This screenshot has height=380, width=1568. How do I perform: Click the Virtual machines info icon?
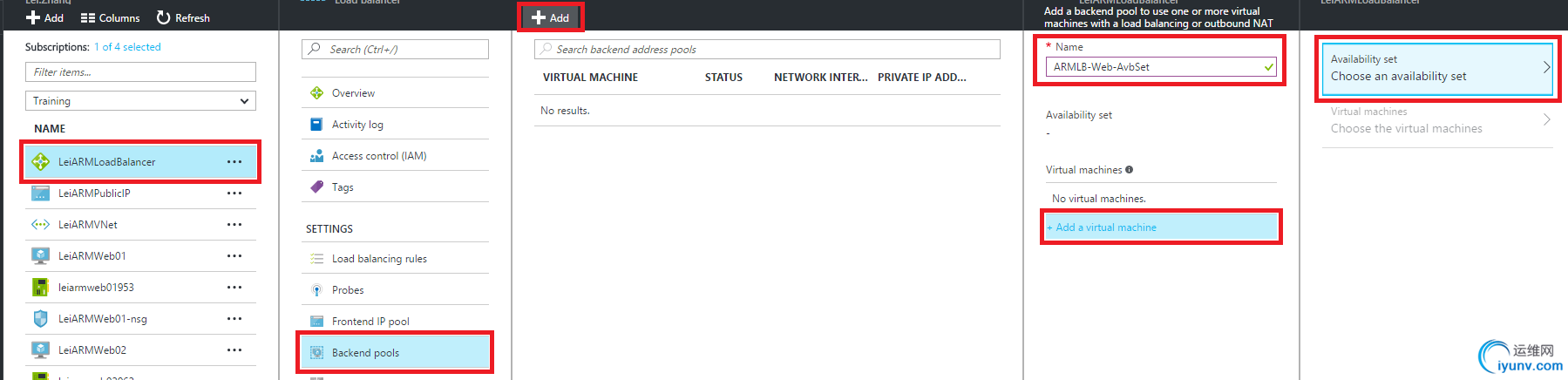(1129, 170)
